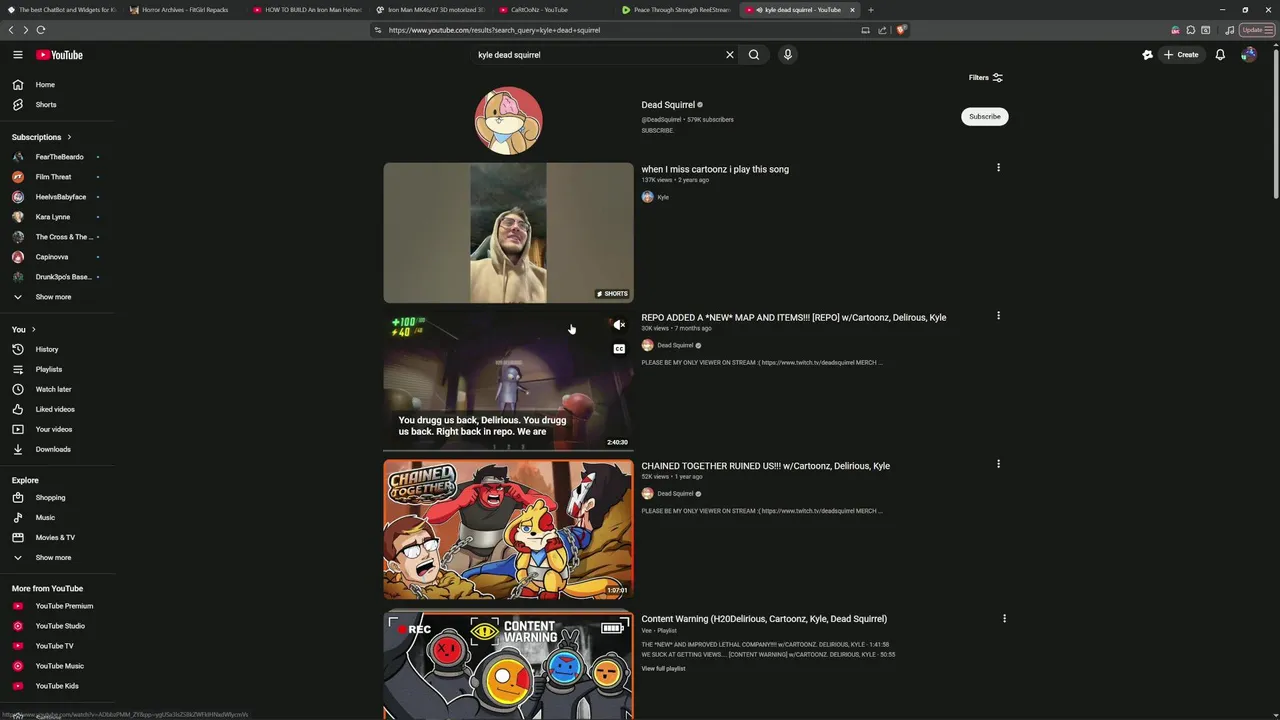Screen dimensions: 1280x720
Task: Open Dead Squirrel channel avatar
Action: (x=508, y=121)
